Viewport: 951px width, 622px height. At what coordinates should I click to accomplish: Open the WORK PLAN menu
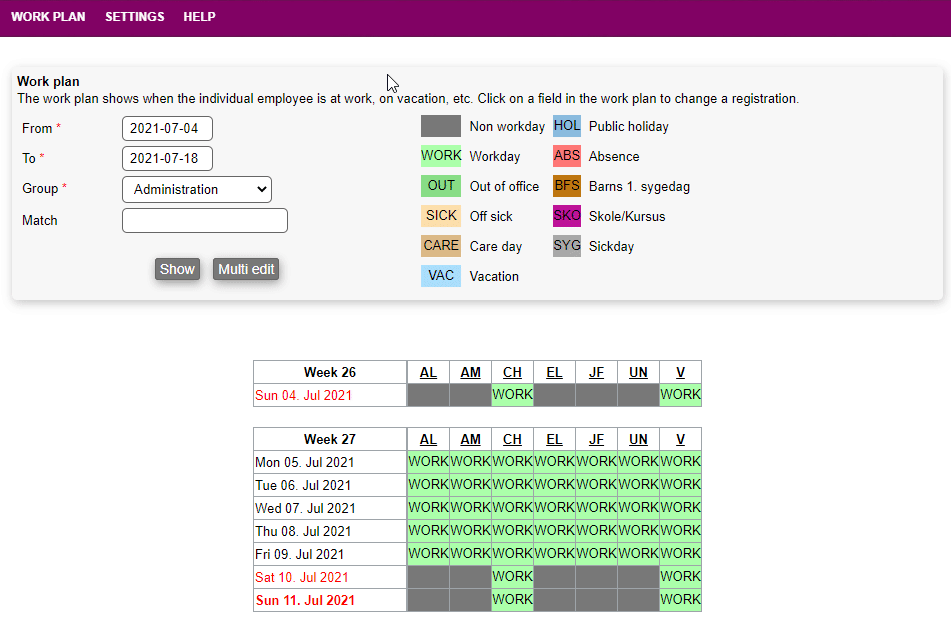click(48, 17)
